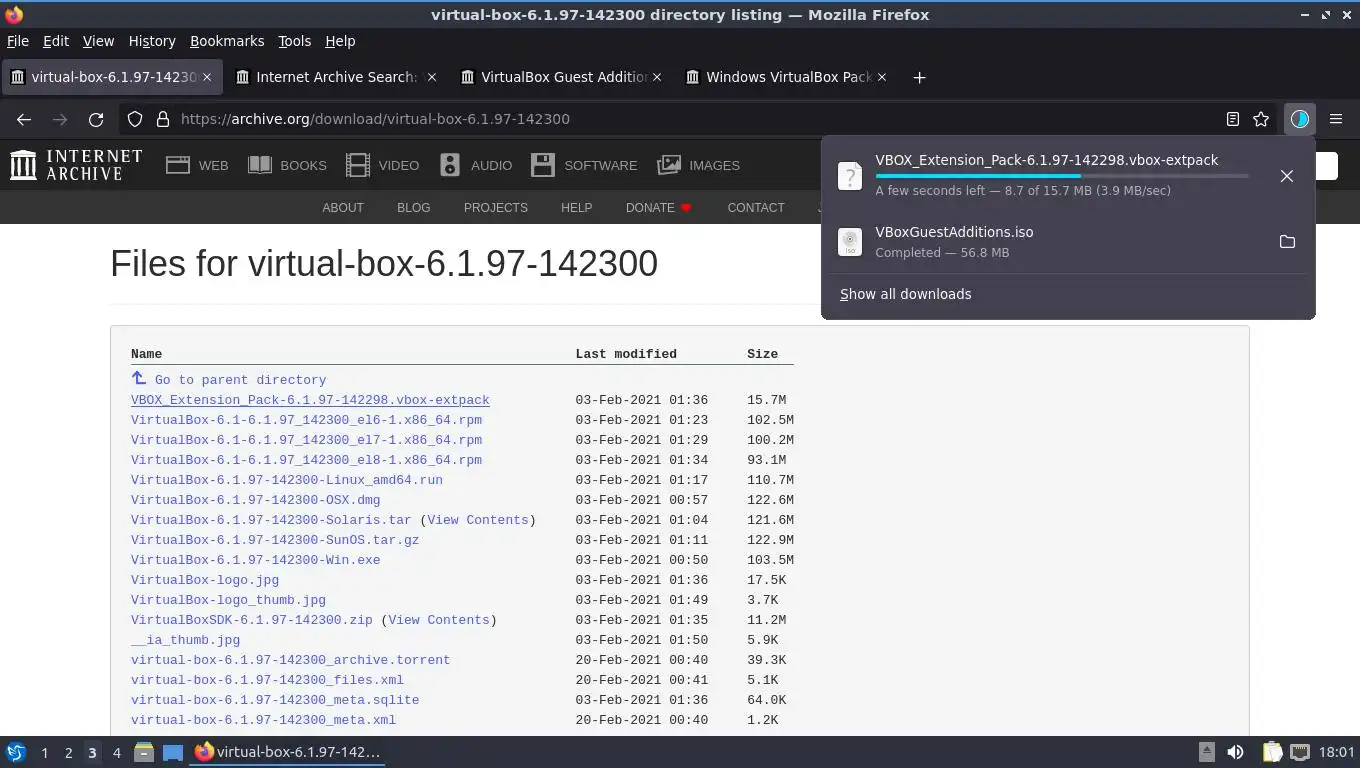Open the clipboard tray icon
The width and height of the screenshot is (1360, 768).
pos(1271,752)
